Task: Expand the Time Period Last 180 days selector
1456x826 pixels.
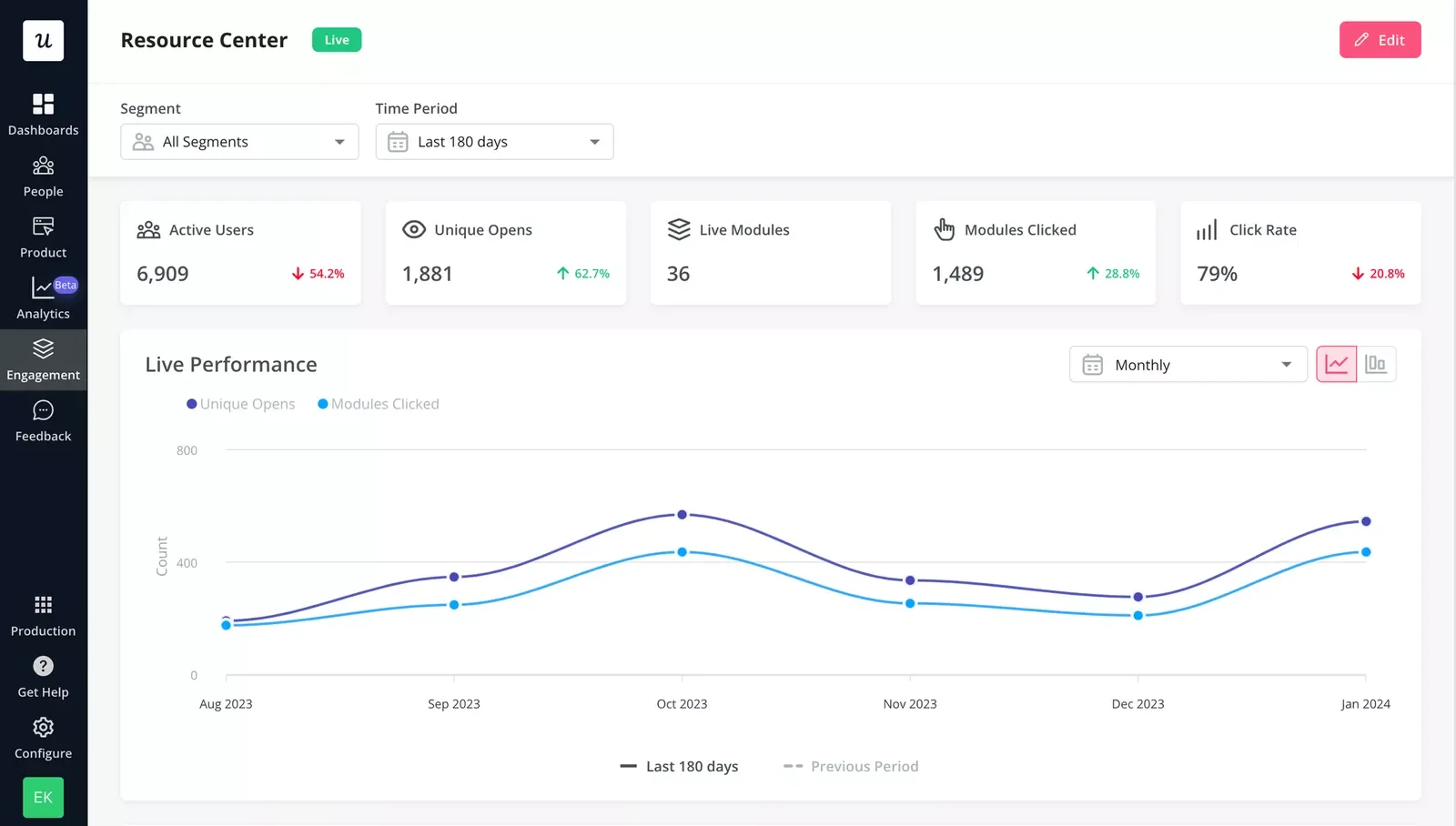Action: tap(494, 141)
